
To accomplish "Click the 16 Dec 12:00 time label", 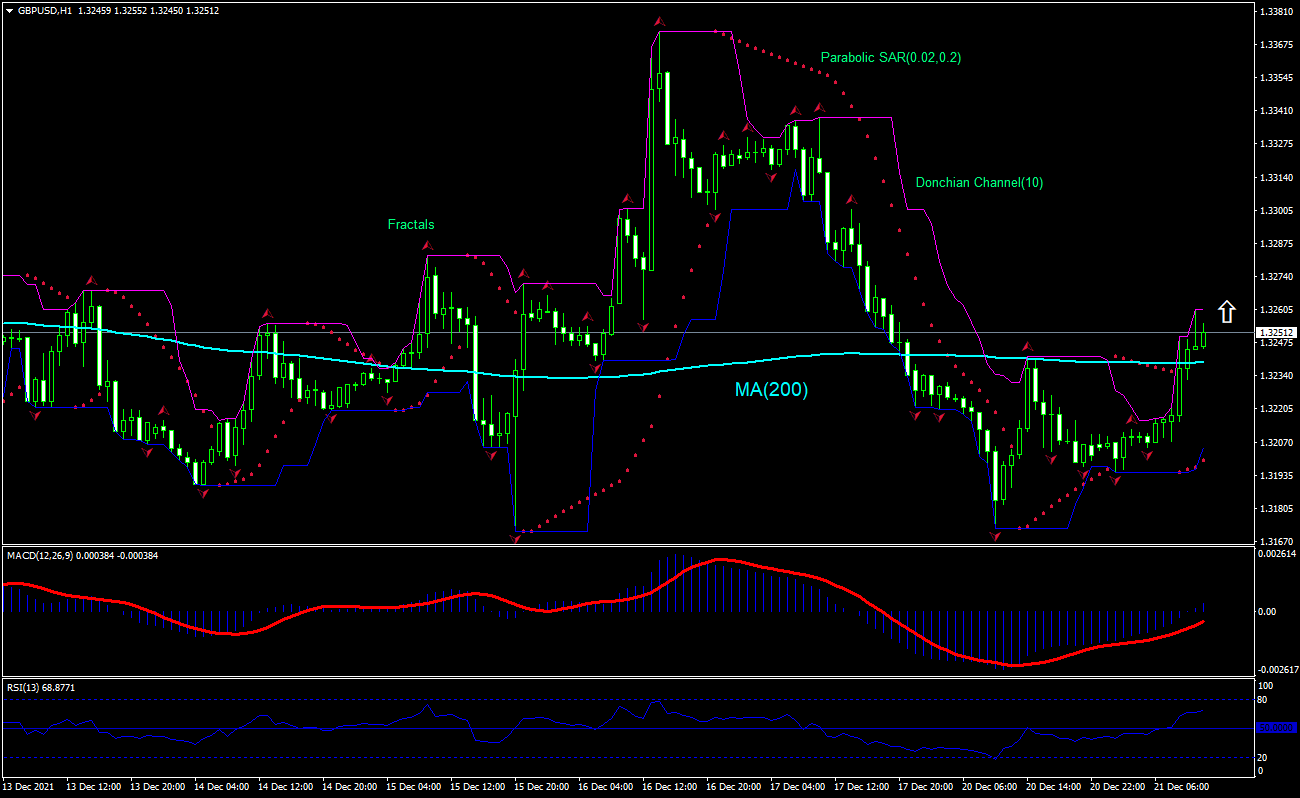I will click(669, 787).
